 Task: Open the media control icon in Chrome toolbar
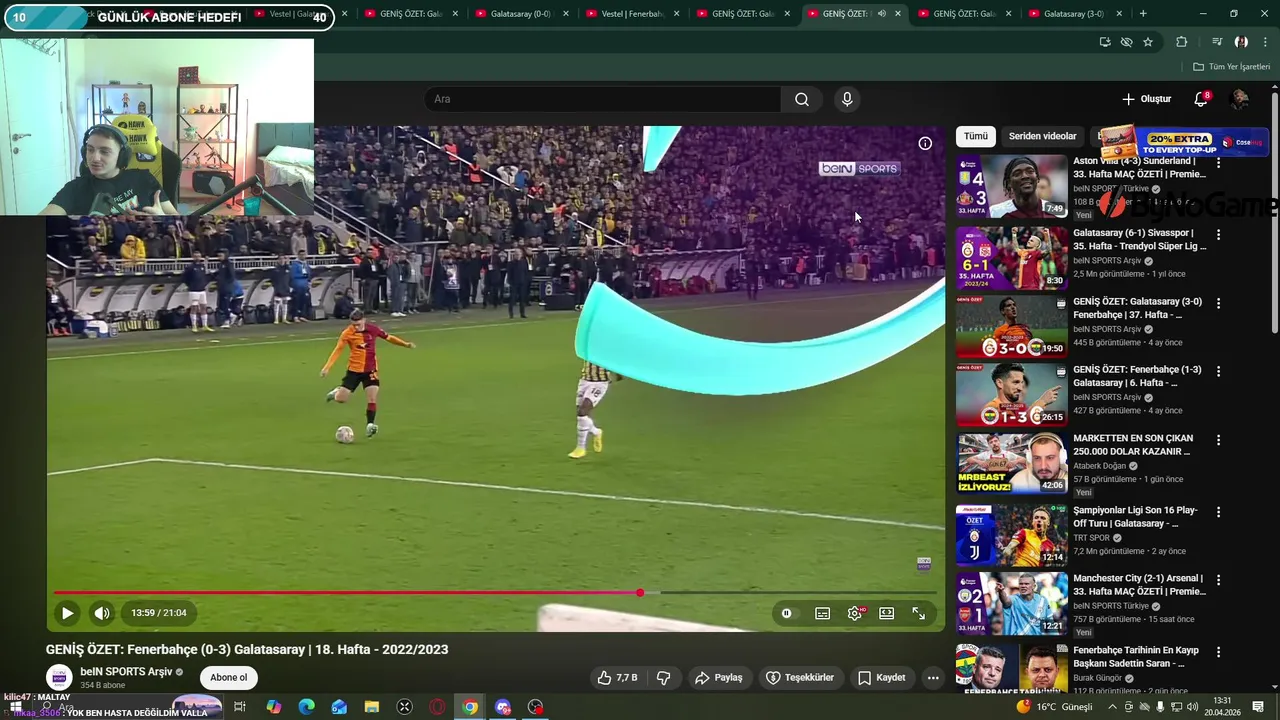point(1217,42)
